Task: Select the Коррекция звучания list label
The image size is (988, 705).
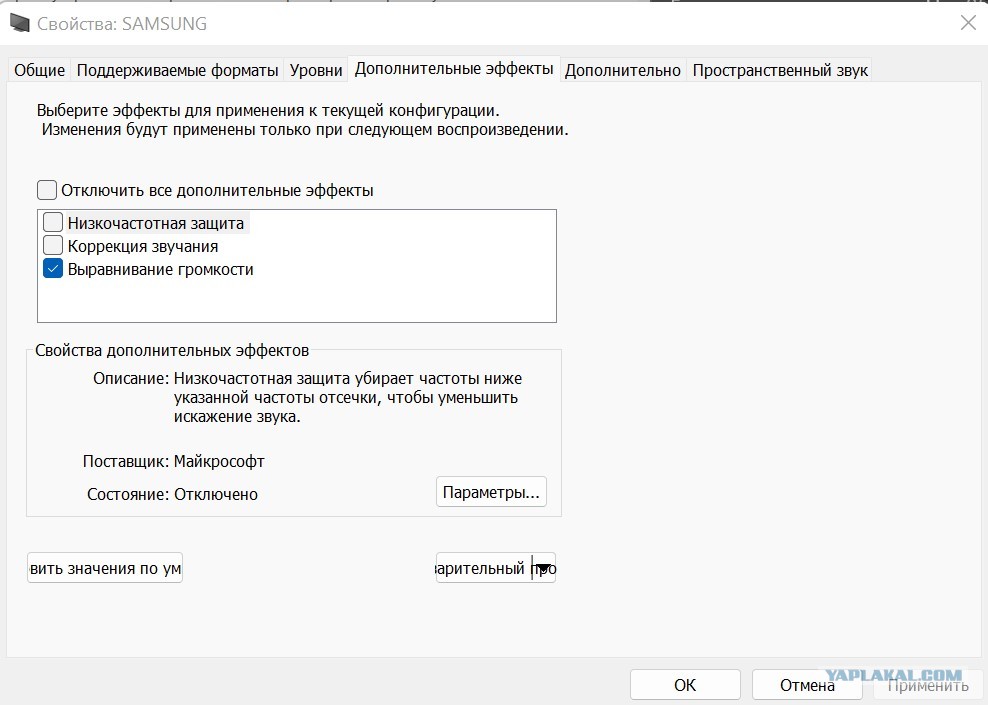Action: [x=143, y=246]
